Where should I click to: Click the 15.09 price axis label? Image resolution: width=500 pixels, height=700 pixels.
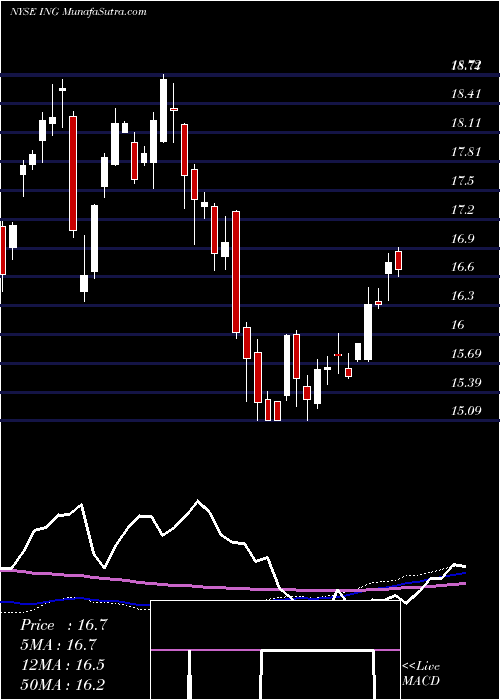coord(466,410)
